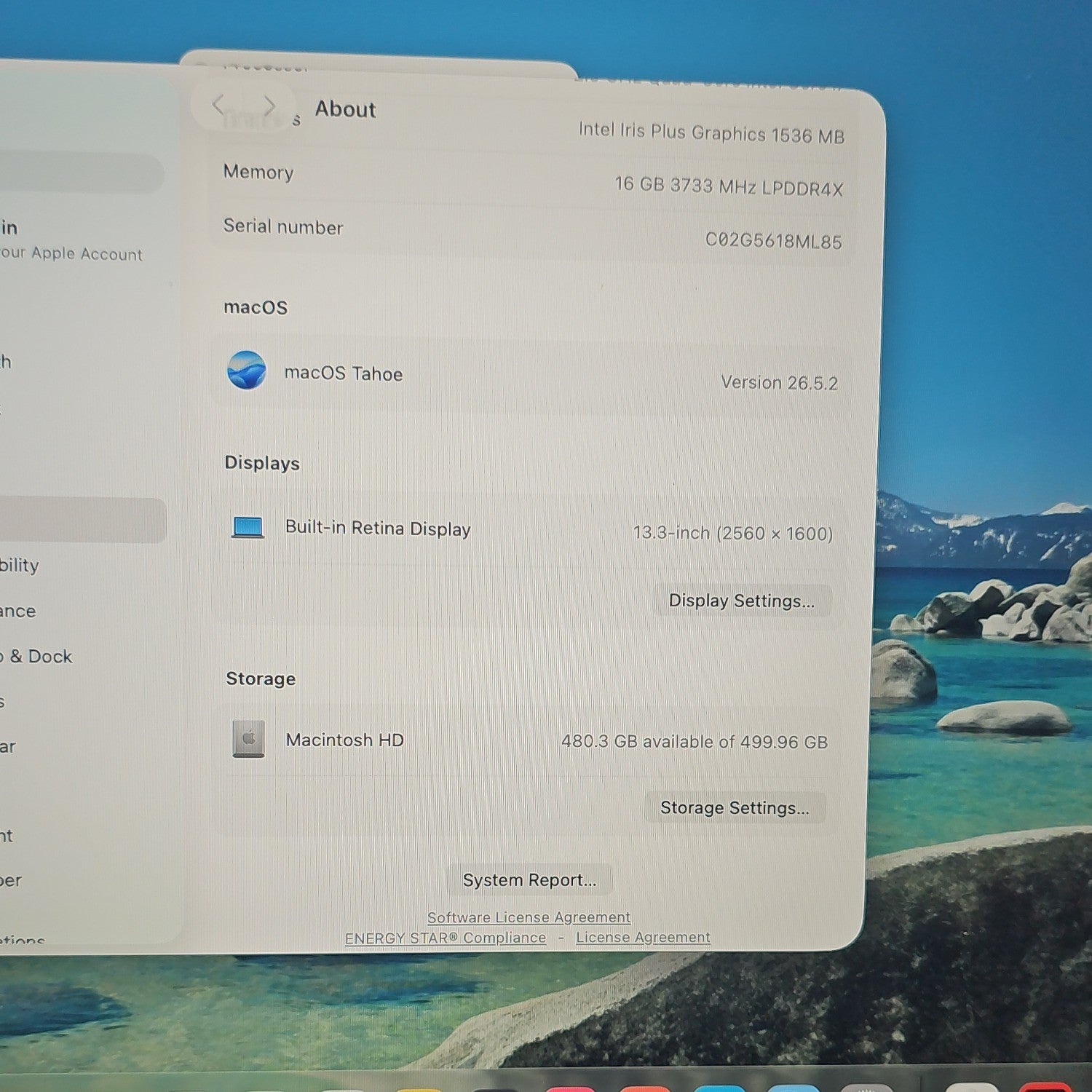This screenshot has width=1092, height=1092.
Task: Click the Memory label
Action: click(x=258, y=172)
